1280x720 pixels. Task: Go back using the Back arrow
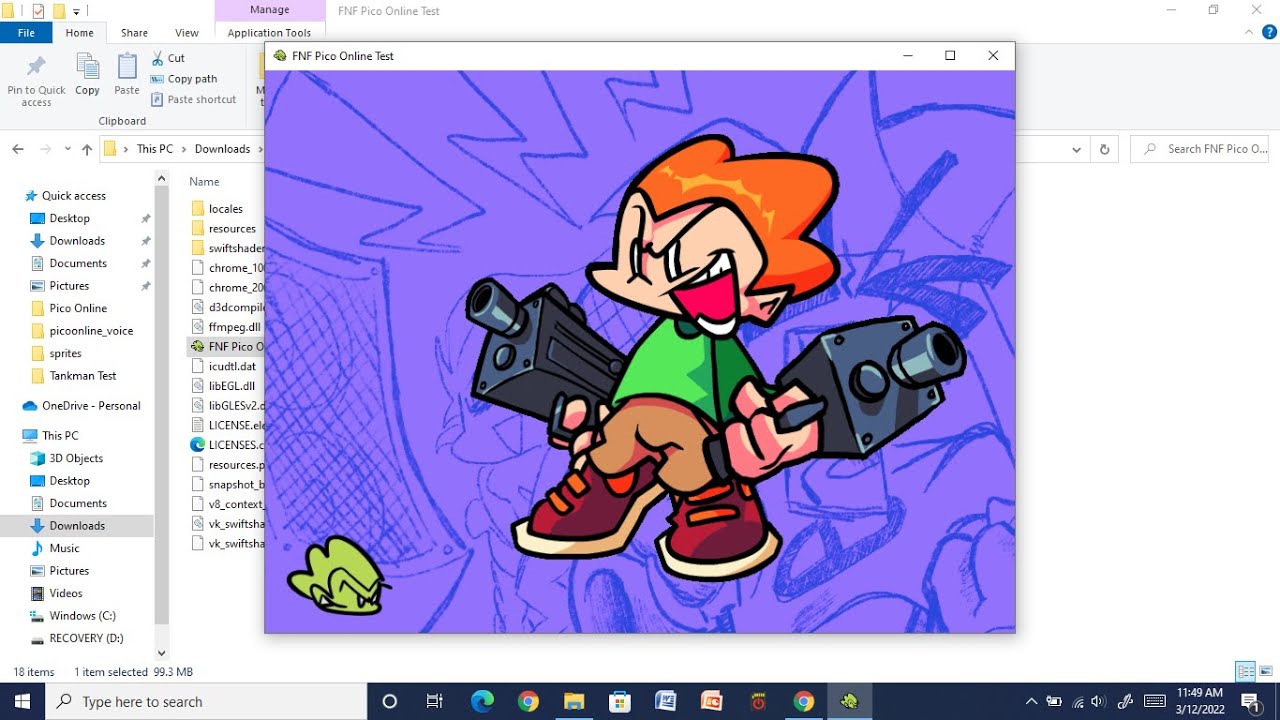[18, 149]
